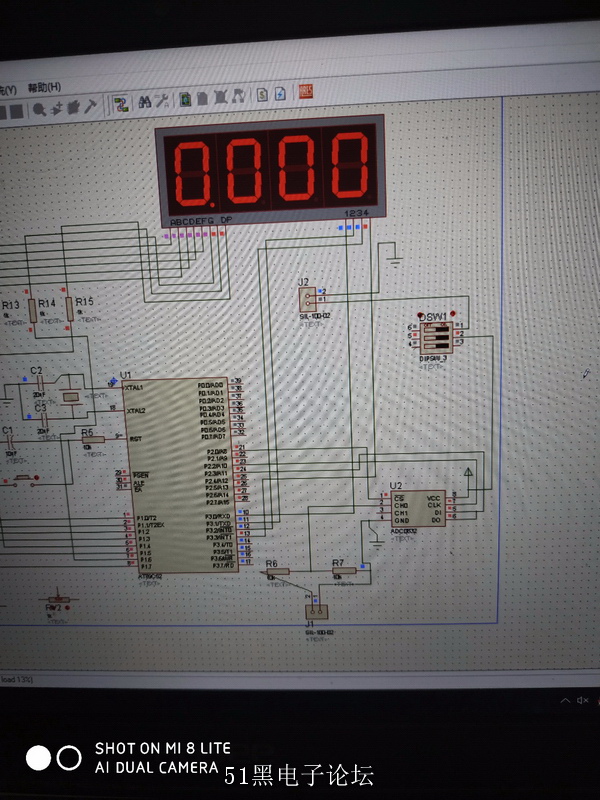This screenshot has height=800, width=600.
Task: Add a new sheet with page icon
Action: [202, 98]
